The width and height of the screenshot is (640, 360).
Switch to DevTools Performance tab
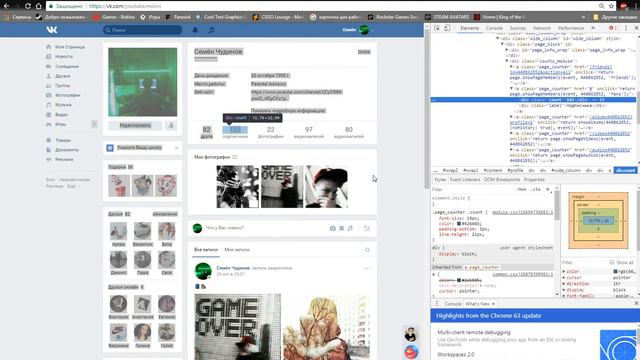pos(571,28)
